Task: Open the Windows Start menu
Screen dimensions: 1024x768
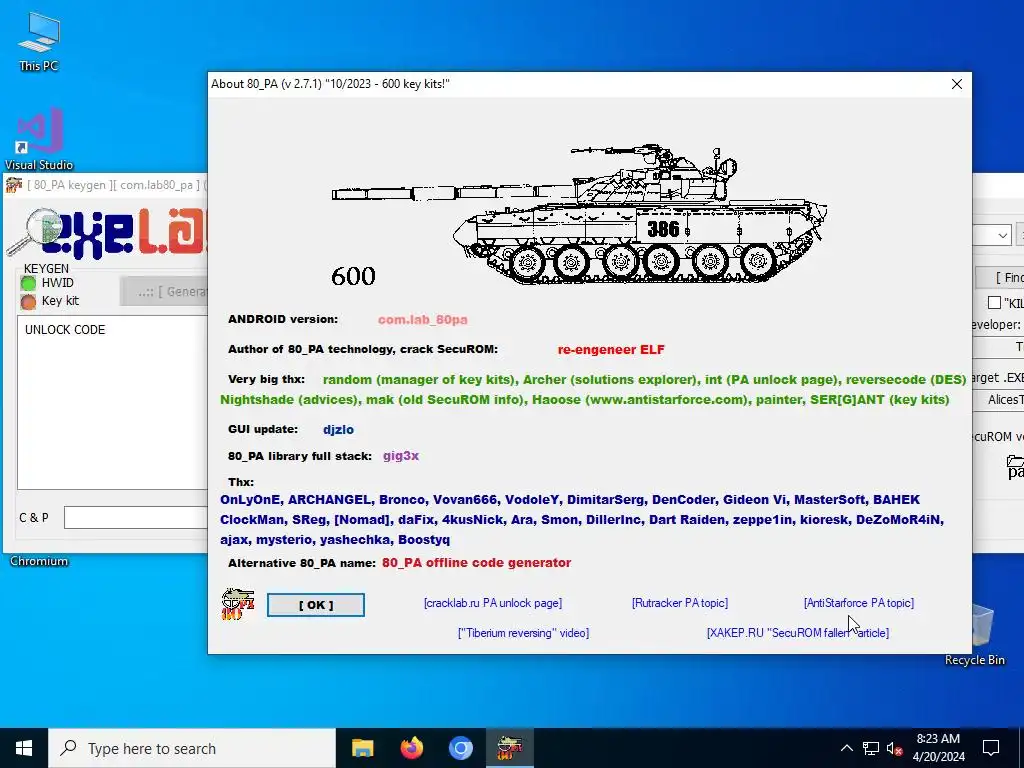Action: tap(24, 748)
